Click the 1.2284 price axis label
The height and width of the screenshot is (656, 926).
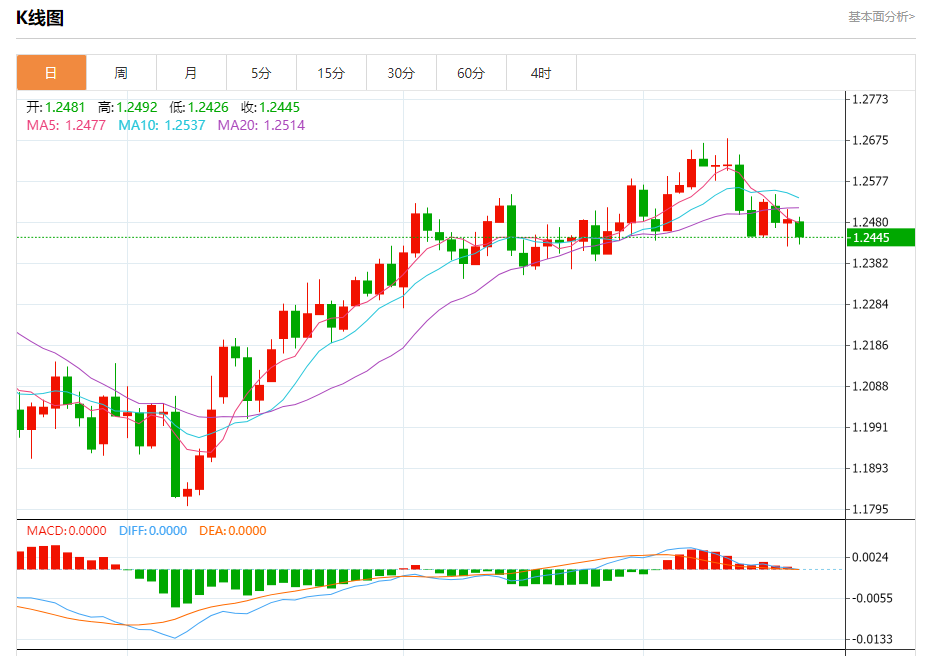click(870, 304)
